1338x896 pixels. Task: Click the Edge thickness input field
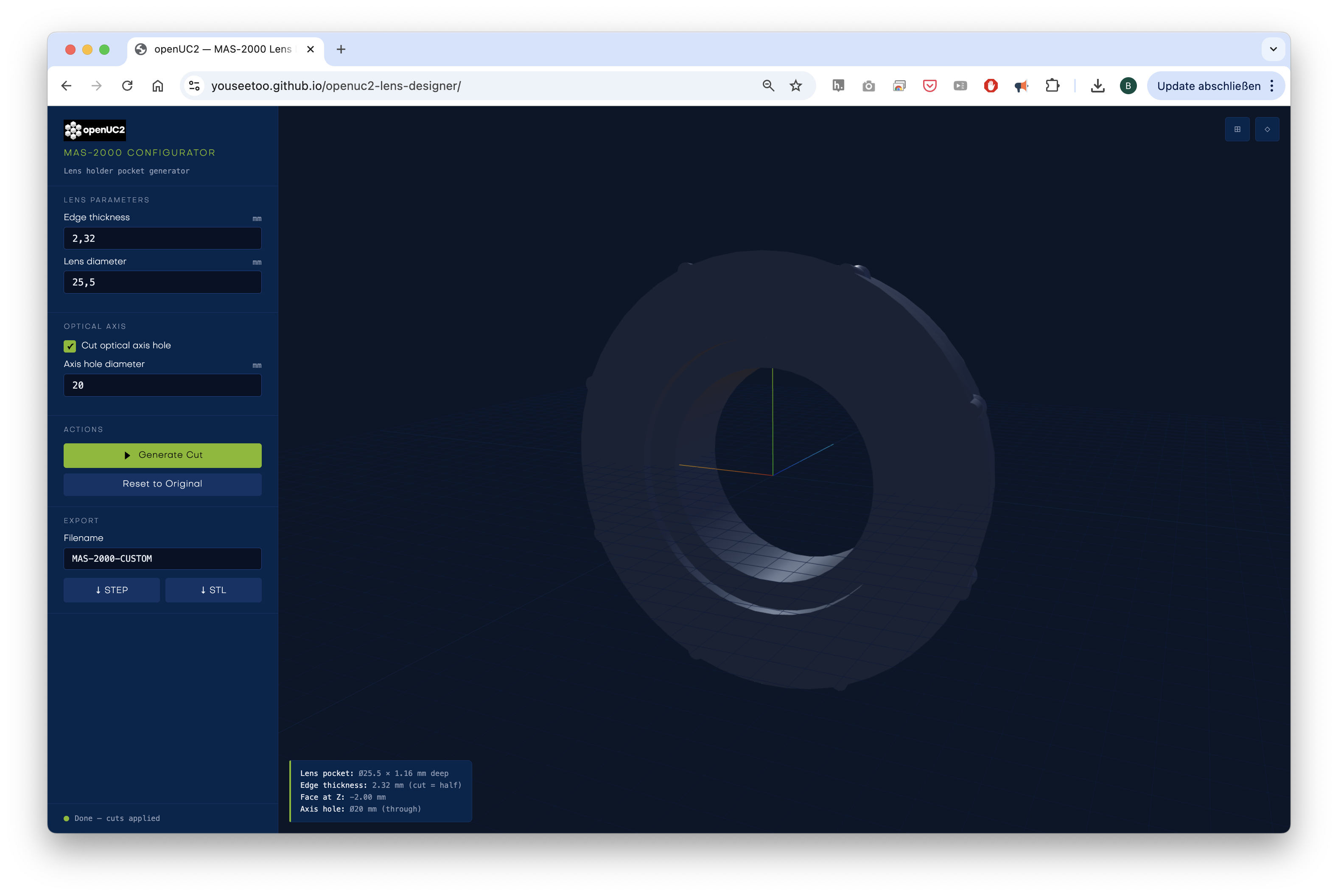coord(162,238)
